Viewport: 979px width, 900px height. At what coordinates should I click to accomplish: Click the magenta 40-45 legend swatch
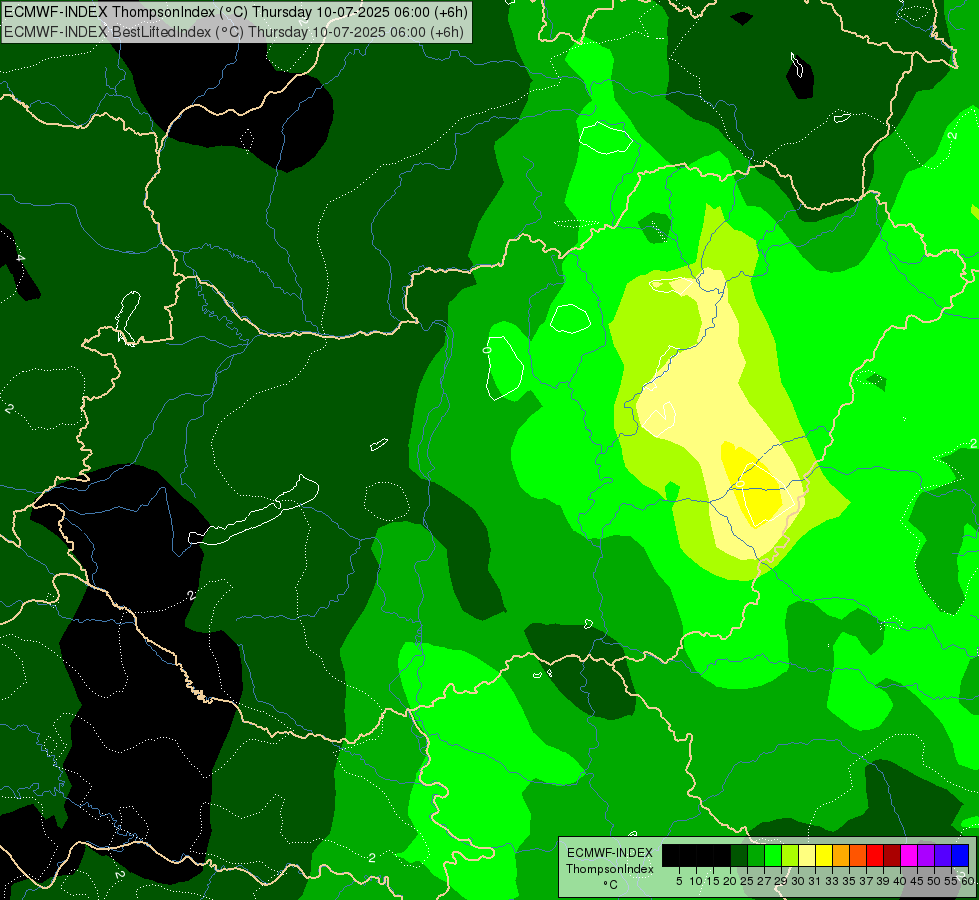point(908,855)
